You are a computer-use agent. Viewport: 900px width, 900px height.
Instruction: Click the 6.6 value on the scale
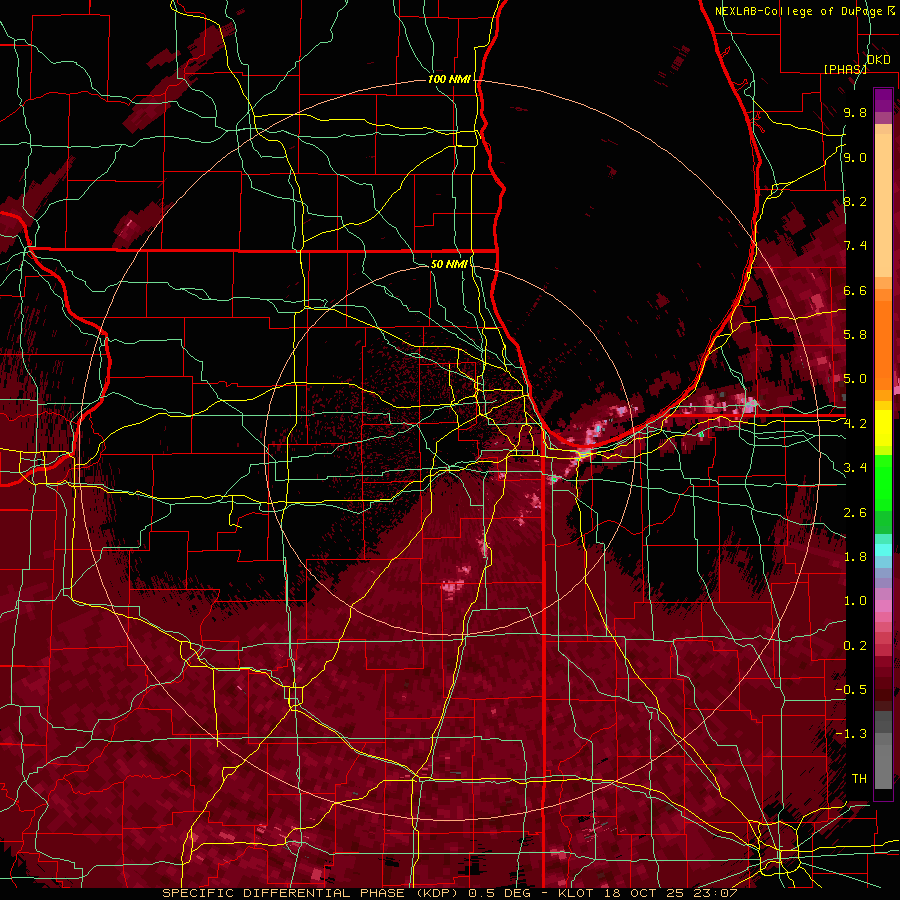(855, 290)
